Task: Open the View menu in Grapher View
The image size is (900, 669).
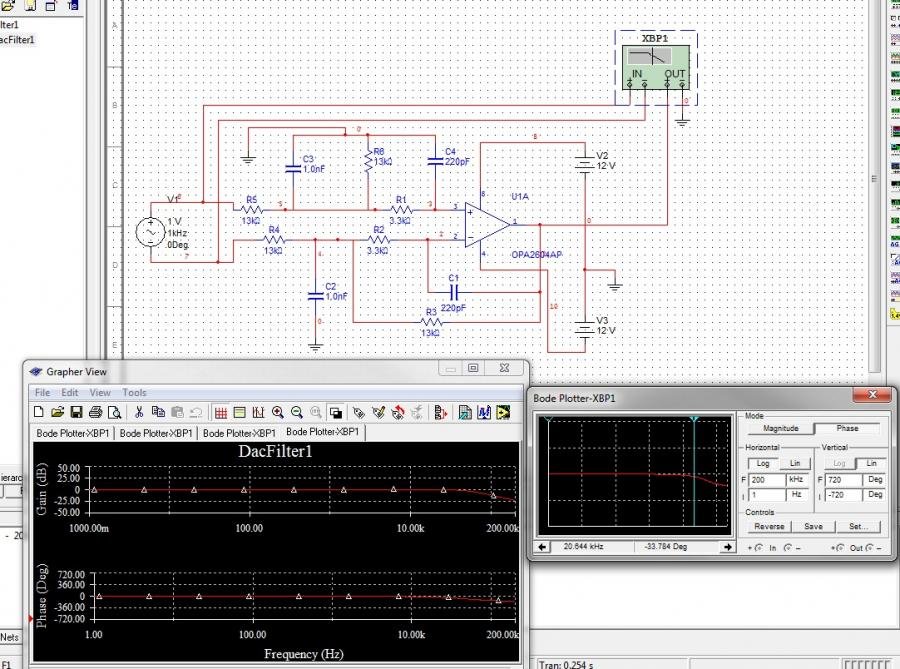Action: [x=101, y=393]
